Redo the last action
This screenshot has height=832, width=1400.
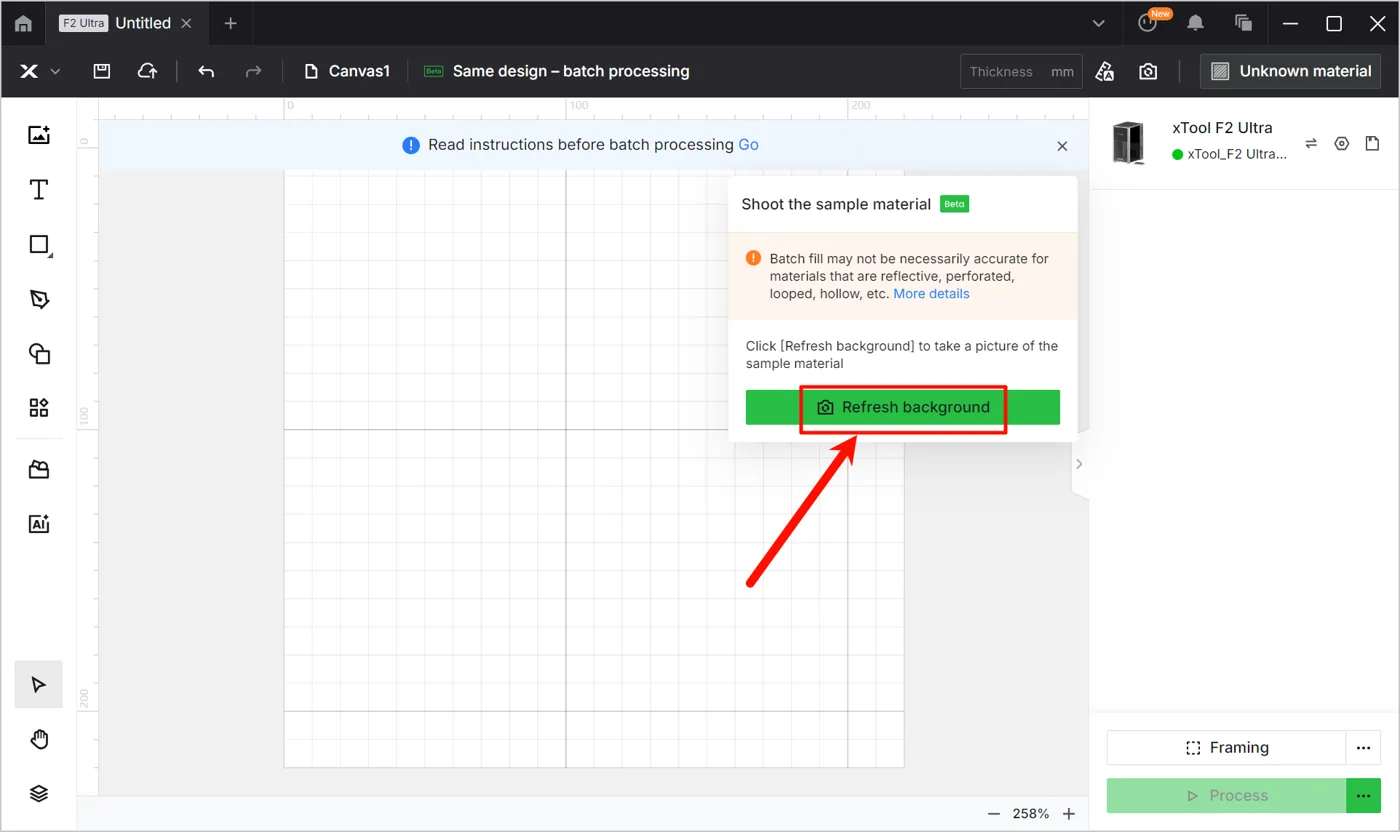tap(254, 71)
